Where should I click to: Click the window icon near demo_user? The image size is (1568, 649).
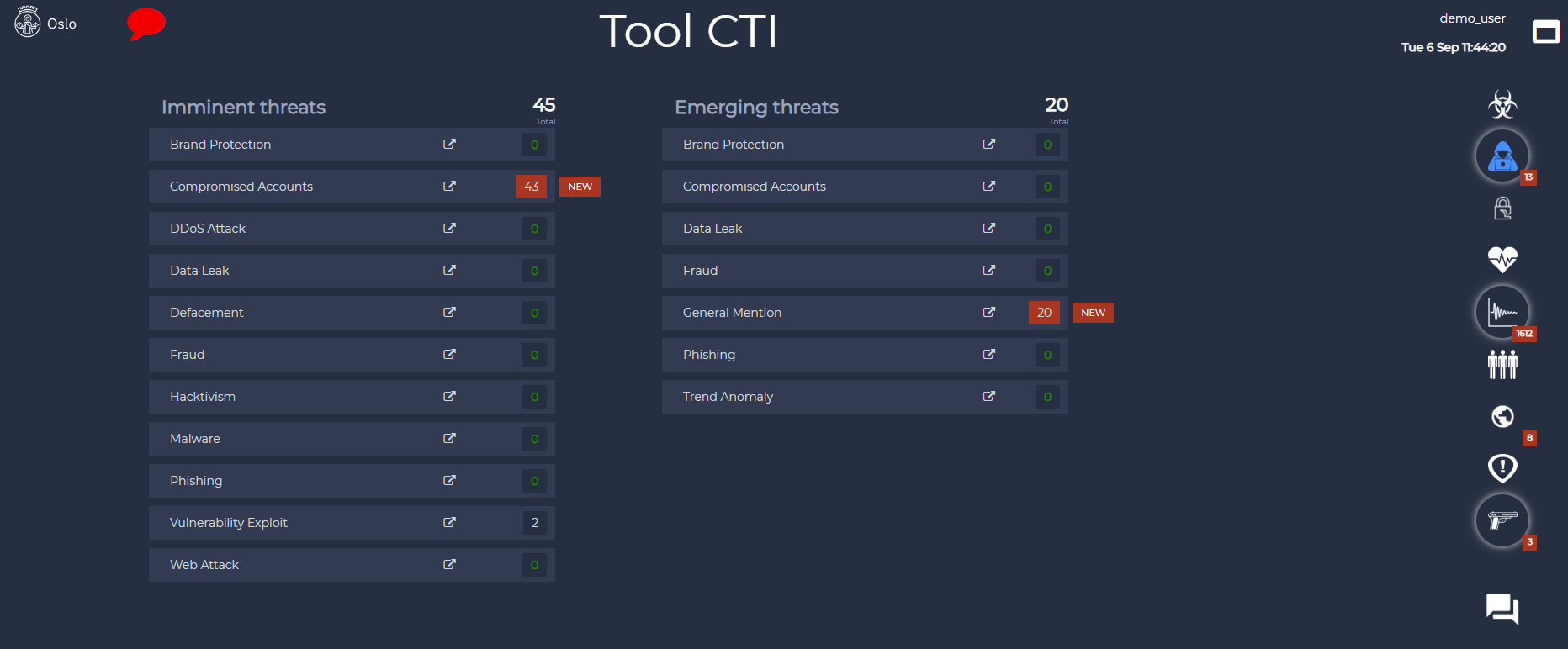click(1546, 32)
